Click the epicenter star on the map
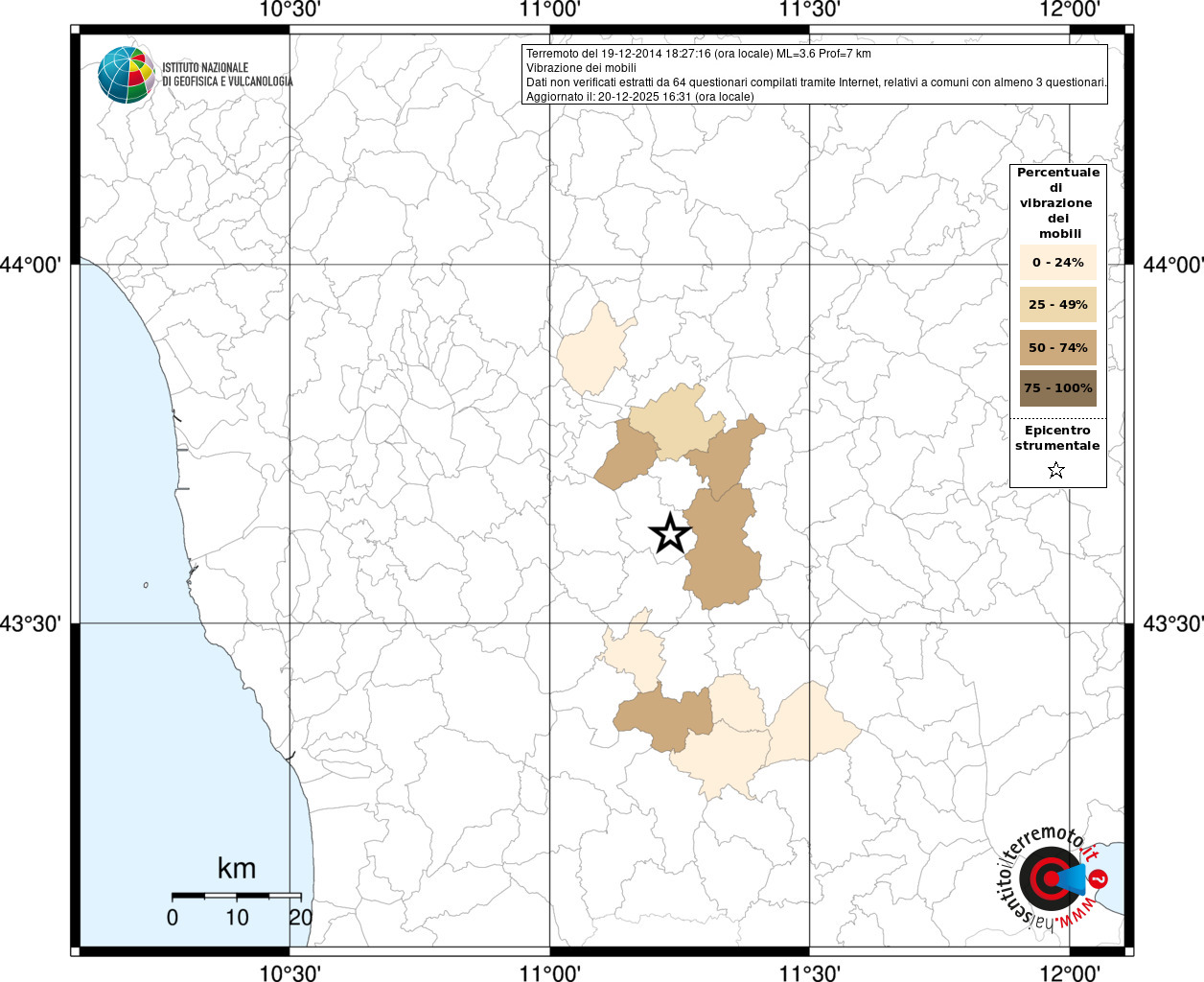Image resolution: width=1204 pixels, height=982 pixels. (671, 533)
